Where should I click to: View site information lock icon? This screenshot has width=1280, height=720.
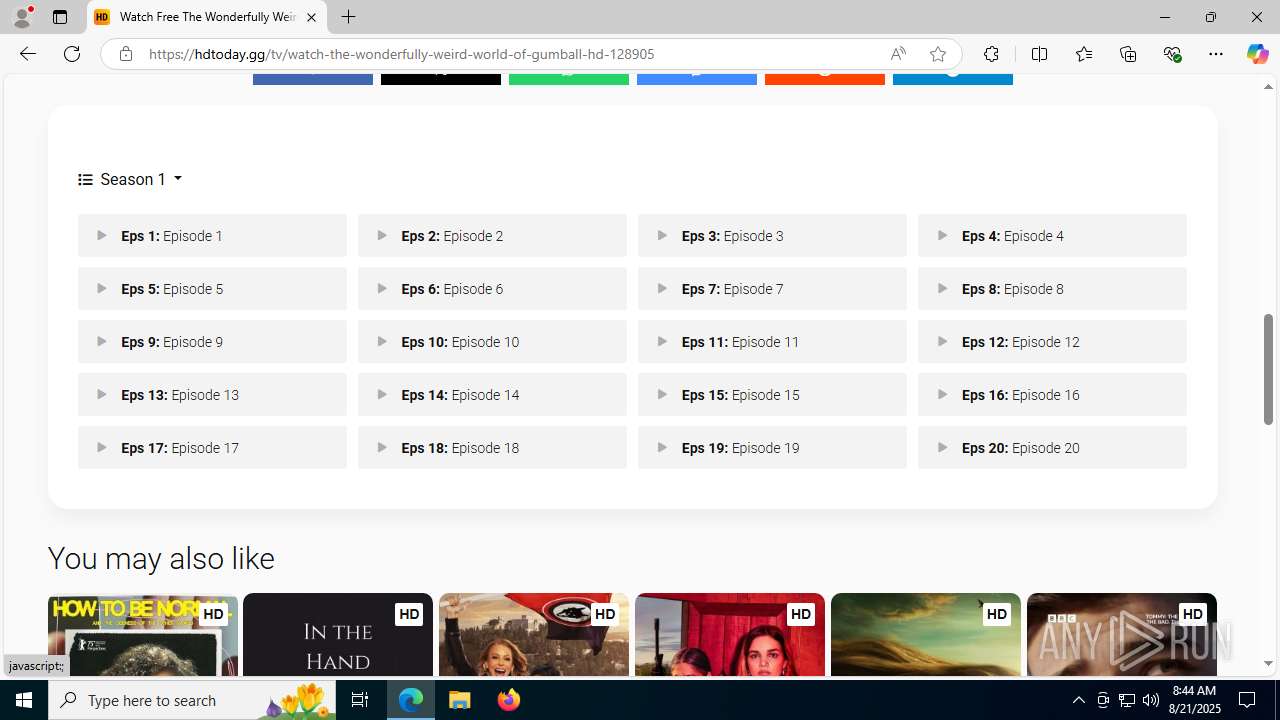point(125,54)
